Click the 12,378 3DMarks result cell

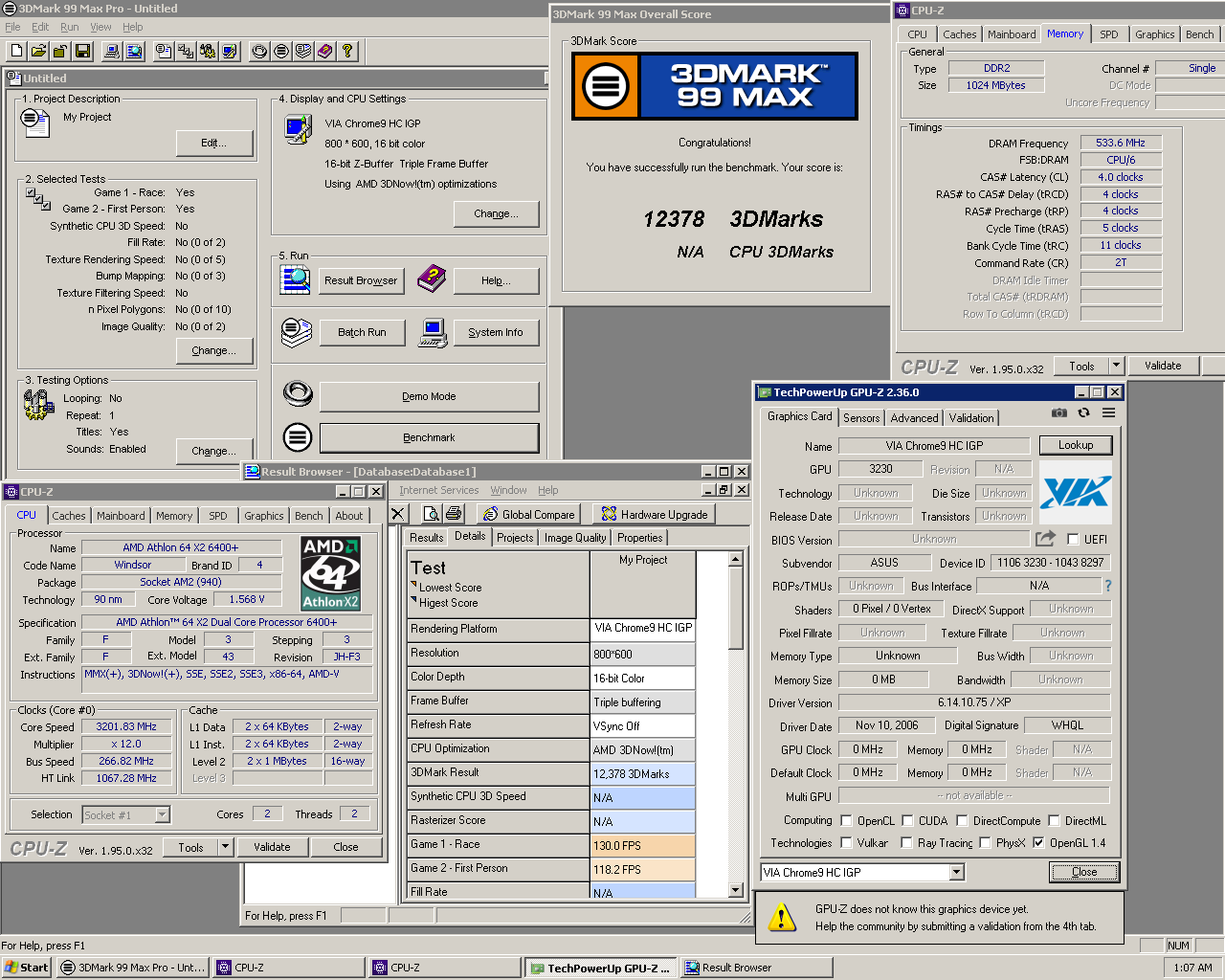pyautogui.click(x=642, y=773)
